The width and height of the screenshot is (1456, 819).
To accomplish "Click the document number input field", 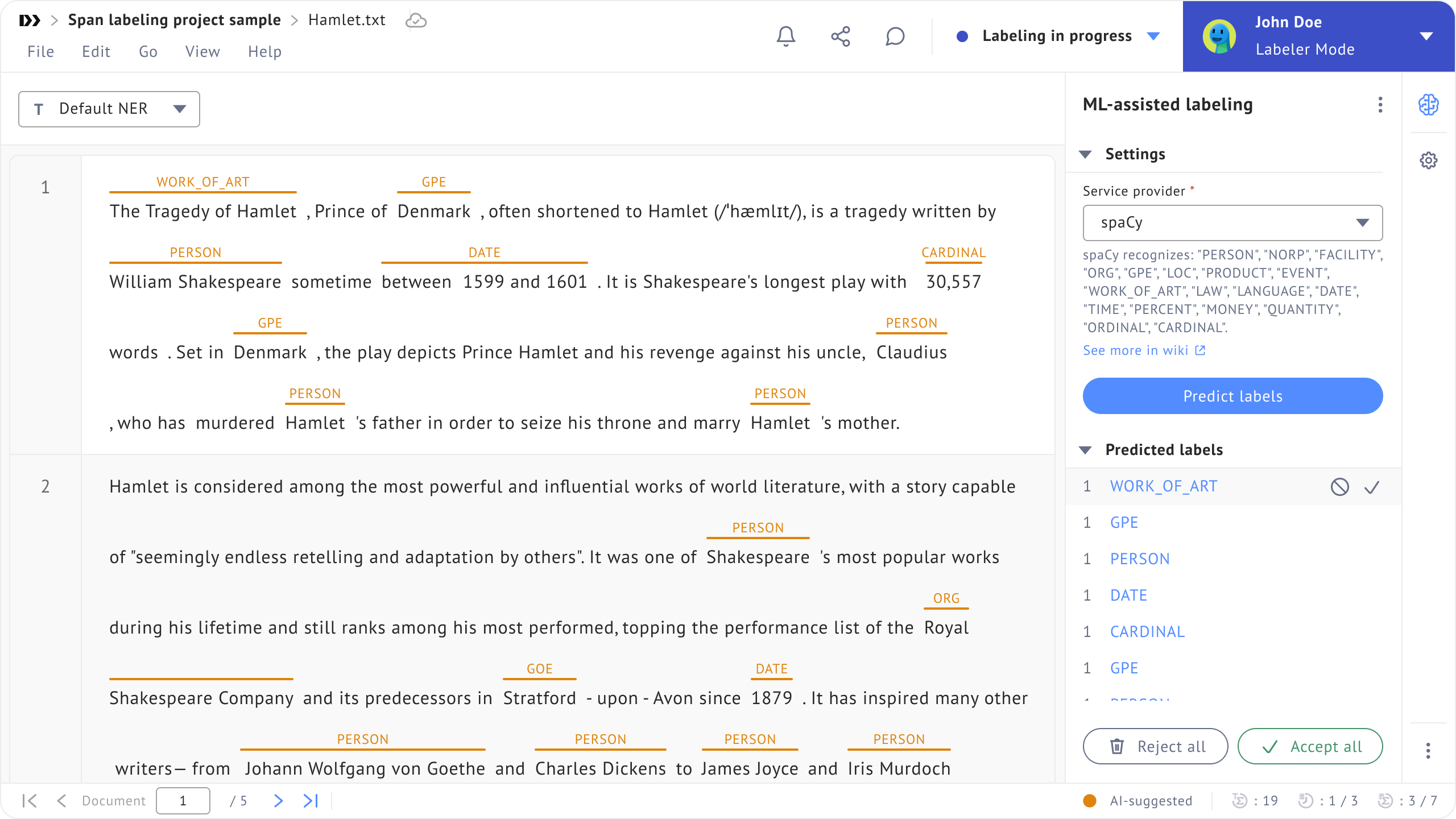I will [183, 801].
